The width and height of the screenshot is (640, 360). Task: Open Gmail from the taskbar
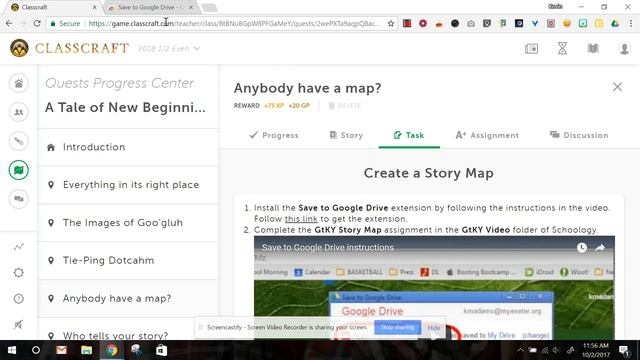(61, 350)
